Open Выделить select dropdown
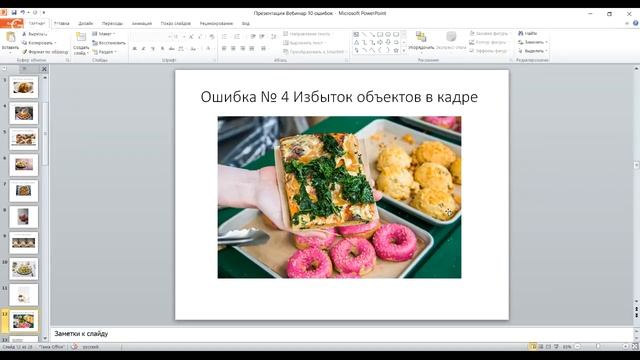Screen dimensions: 640x360 pyautogui.click(x=533, y=51)
